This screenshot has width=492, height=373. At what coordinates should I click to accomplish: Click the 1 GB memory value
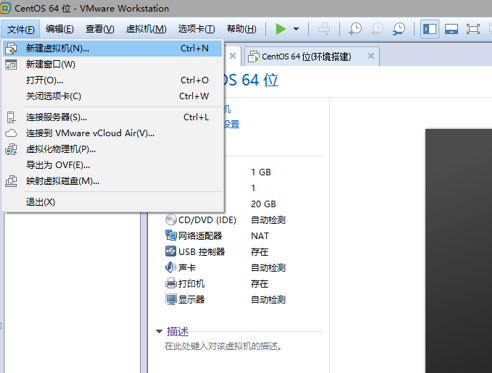[x=261, y=172]
